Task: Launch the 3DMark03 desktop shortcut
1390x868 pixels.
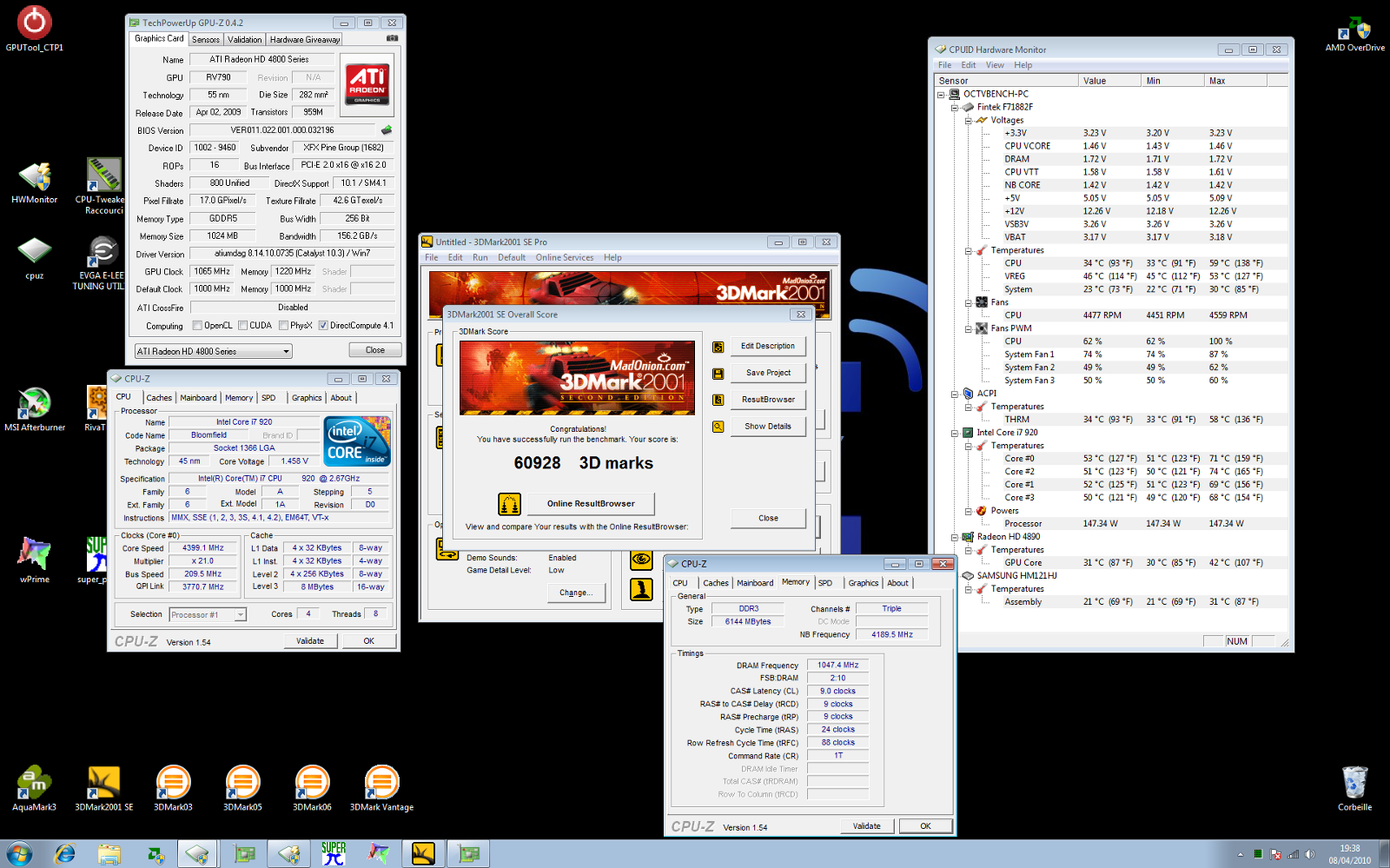Action: [173, 789]
